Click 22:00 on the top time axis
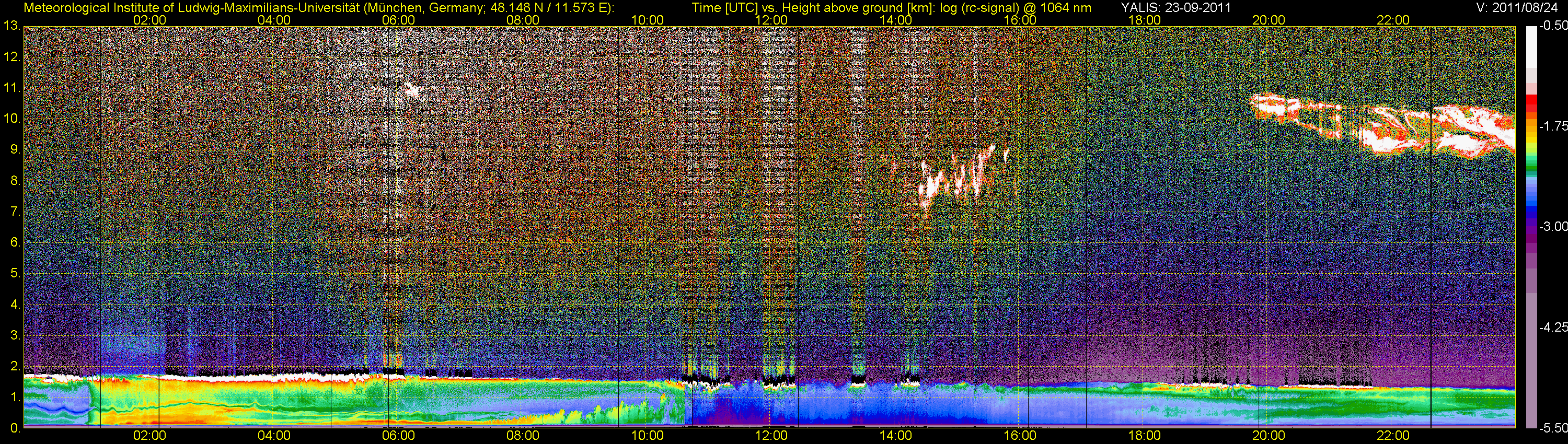 point(1393,20)
